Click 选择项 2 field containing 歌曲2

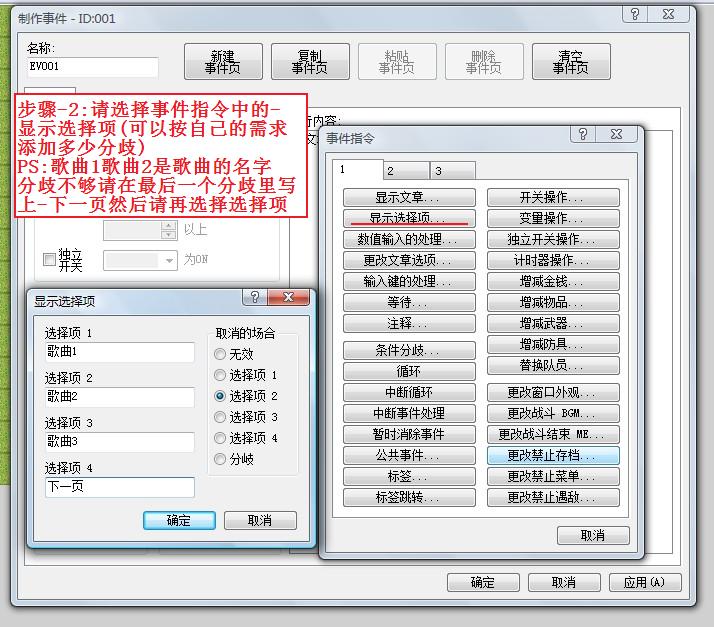(x=120, y=397)
